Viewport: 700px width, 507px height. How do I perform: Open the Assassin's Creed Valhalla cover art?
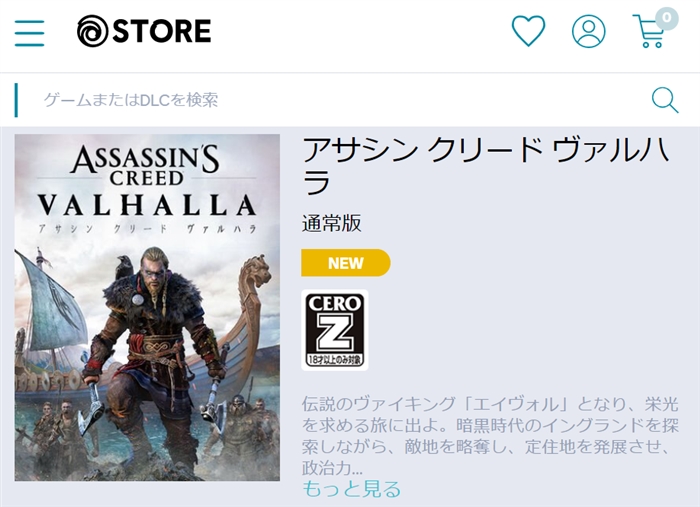pyautogui.click(x=147, y=308)
